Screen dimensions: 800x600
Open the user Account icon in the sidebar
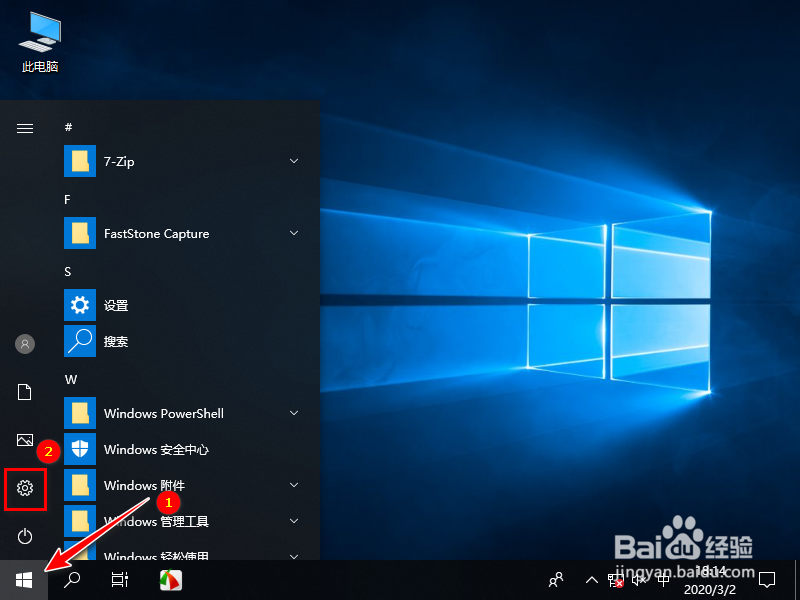24,344
